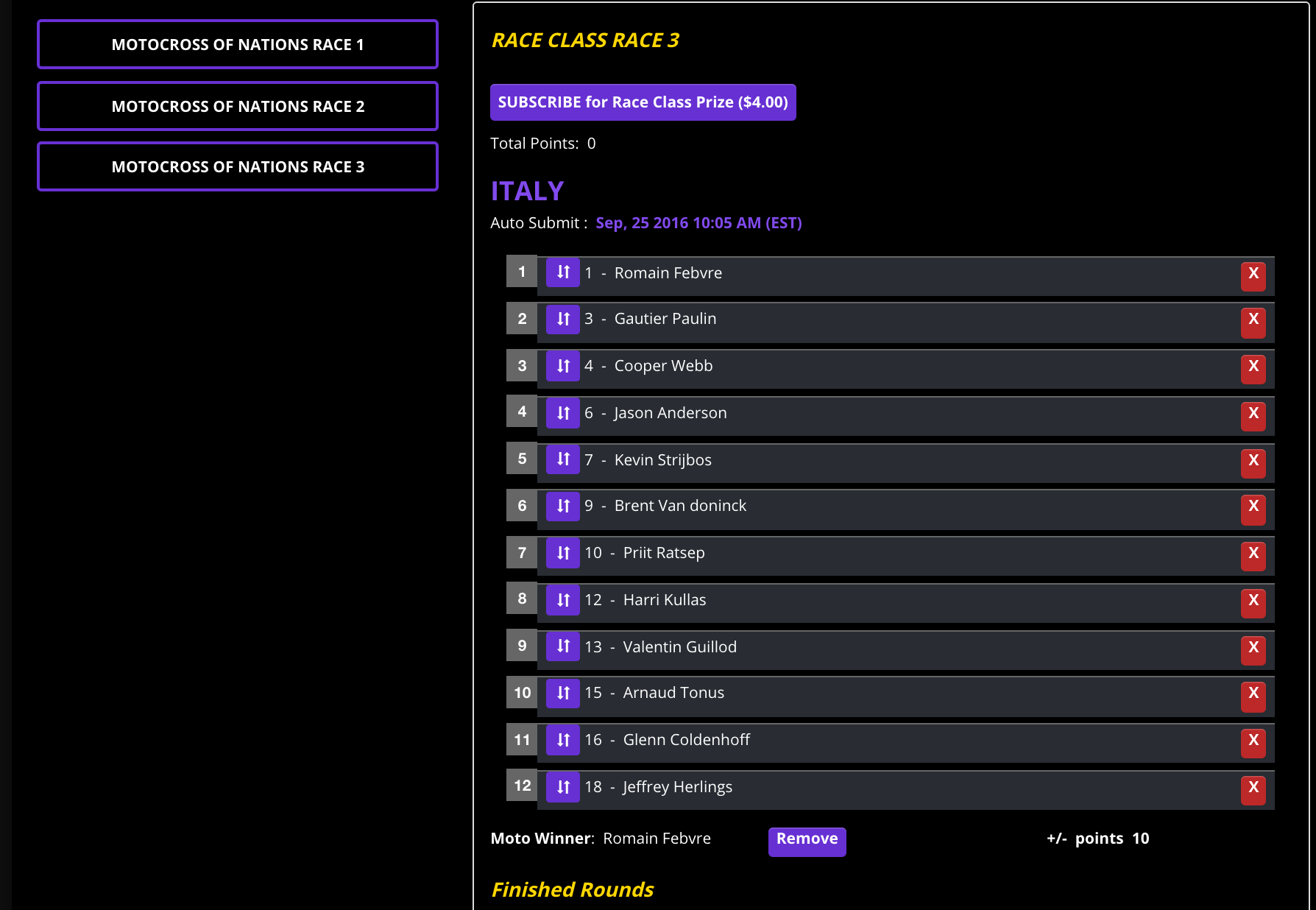Remove Arnaud Tonus from picks
Image resolution: width=1316 pixels, height=910 pixels.
(x=1253, y=694)
